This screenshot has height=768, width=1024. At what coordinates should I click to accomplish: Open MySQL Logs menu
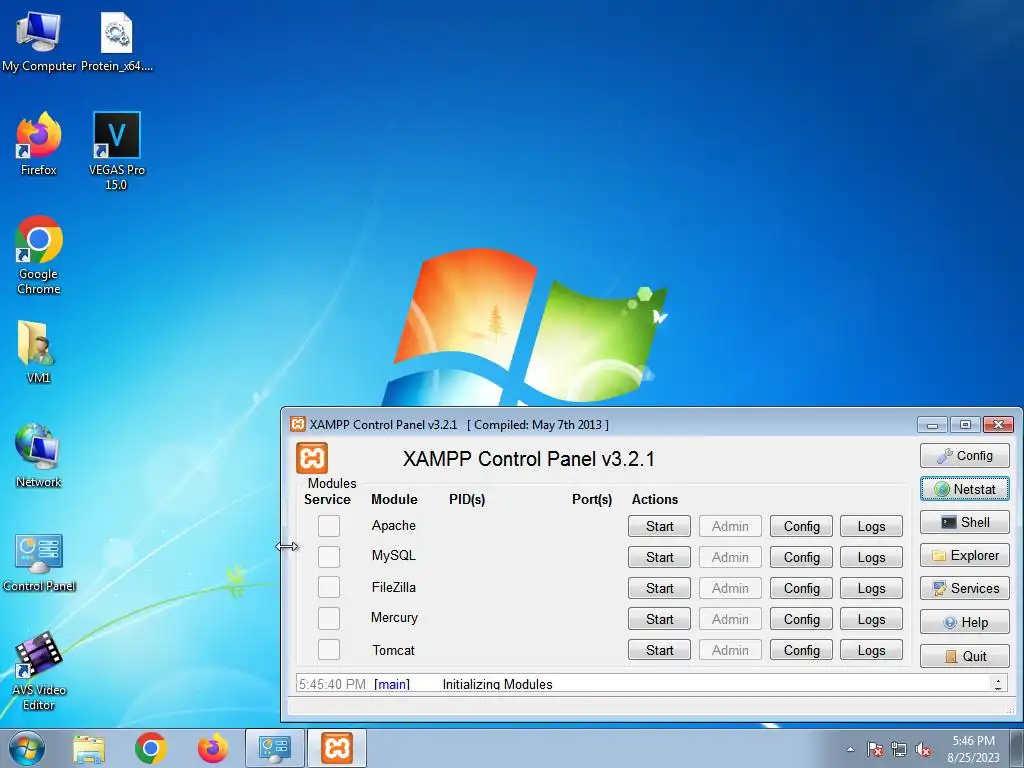tap(871, 557)
